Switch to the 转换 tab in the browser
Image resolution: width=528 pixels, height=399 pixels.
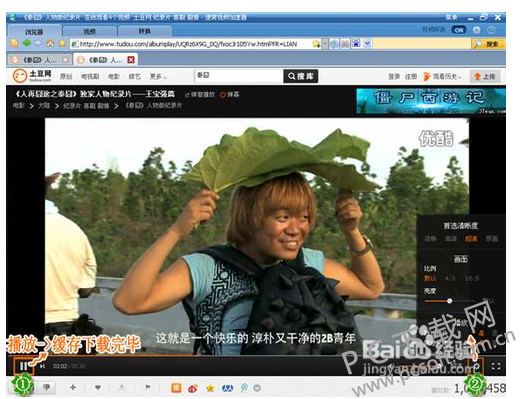pos(145,31)
